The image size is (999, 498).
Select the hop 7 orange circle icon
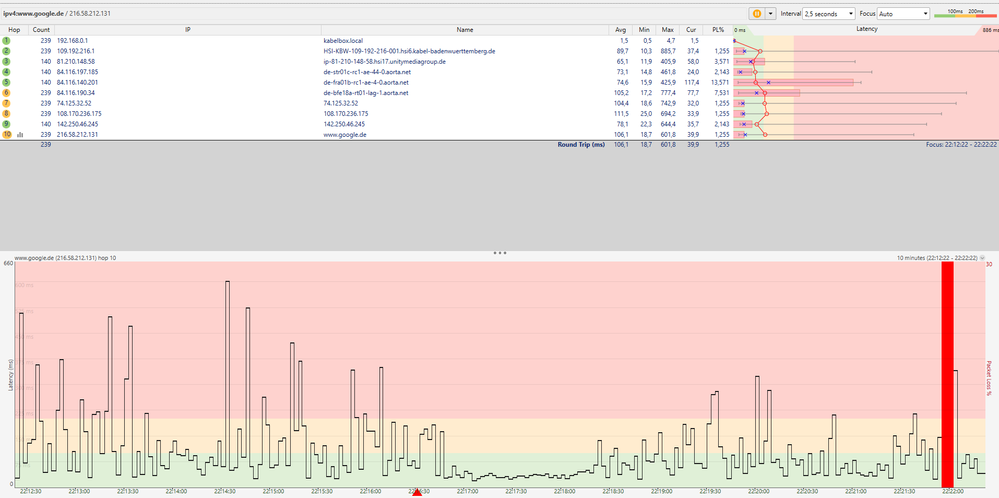coord(6,103)
